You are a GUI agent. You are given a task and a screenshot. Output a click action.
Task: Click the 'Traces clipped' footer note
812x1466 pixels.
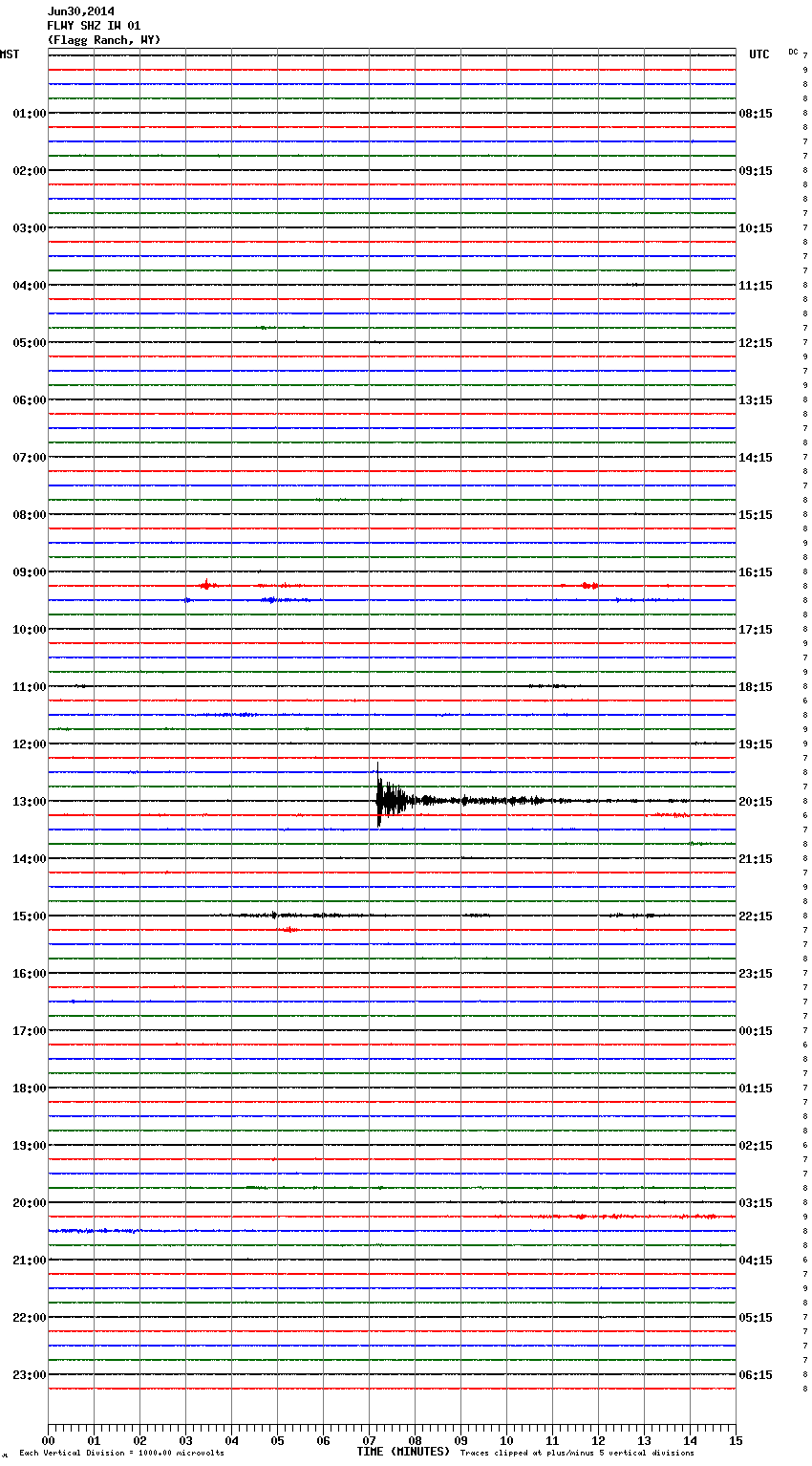click(x=577, y=1454)
